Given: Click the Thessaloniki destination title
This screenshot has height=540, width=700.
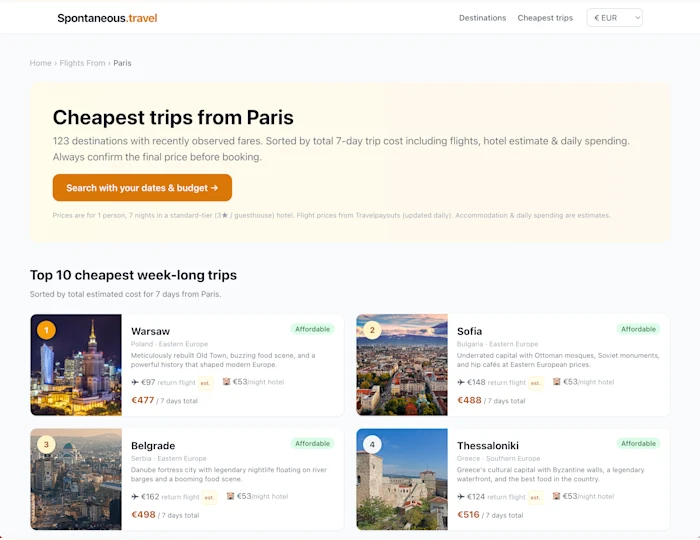Looking at the screenshot, I should coord(488,445).
